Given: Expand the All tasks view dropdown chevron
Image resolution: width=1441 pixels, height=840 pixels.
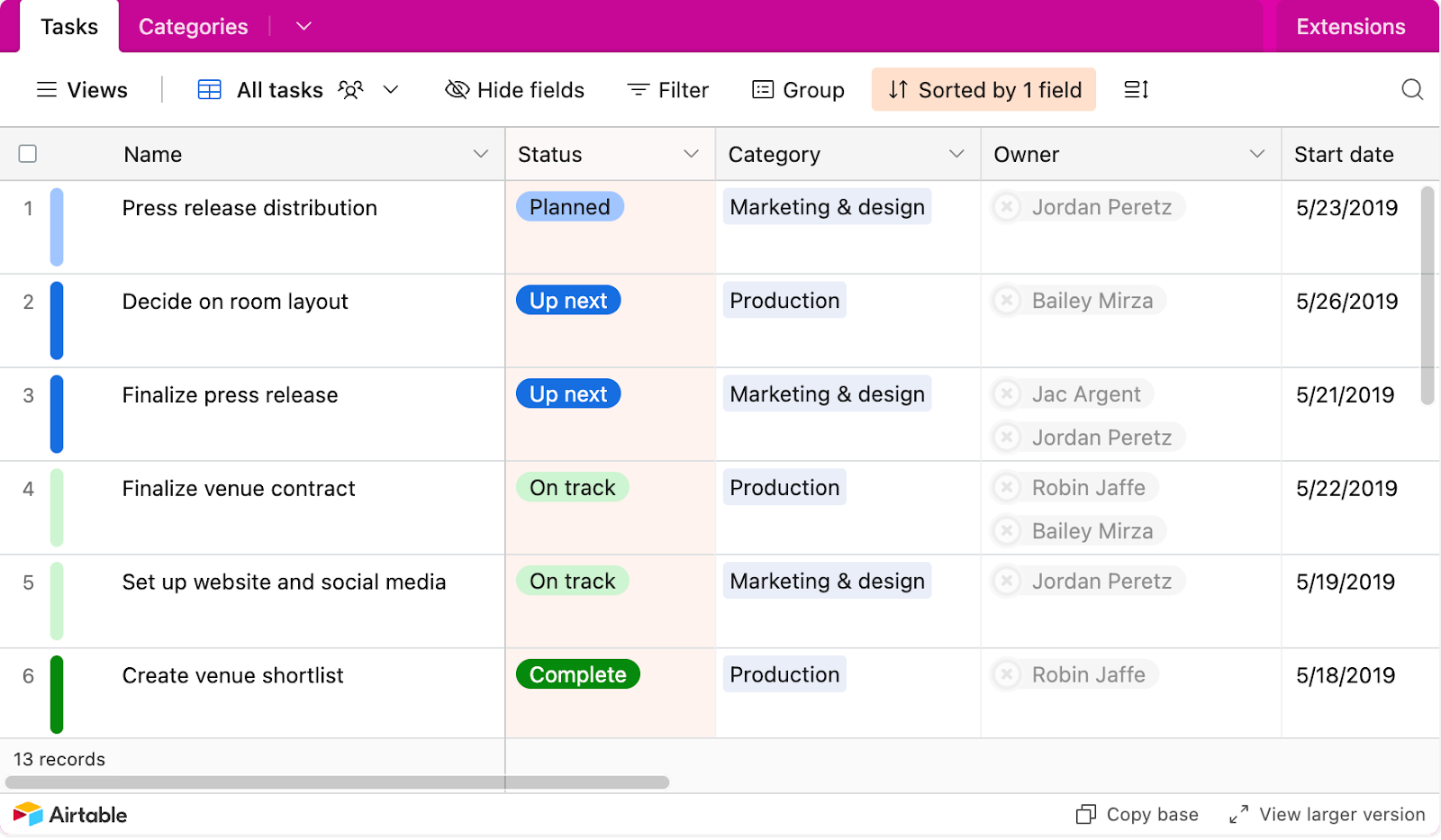Looking at the screenshot, I should pyautogui.click(x=391, y=90).
